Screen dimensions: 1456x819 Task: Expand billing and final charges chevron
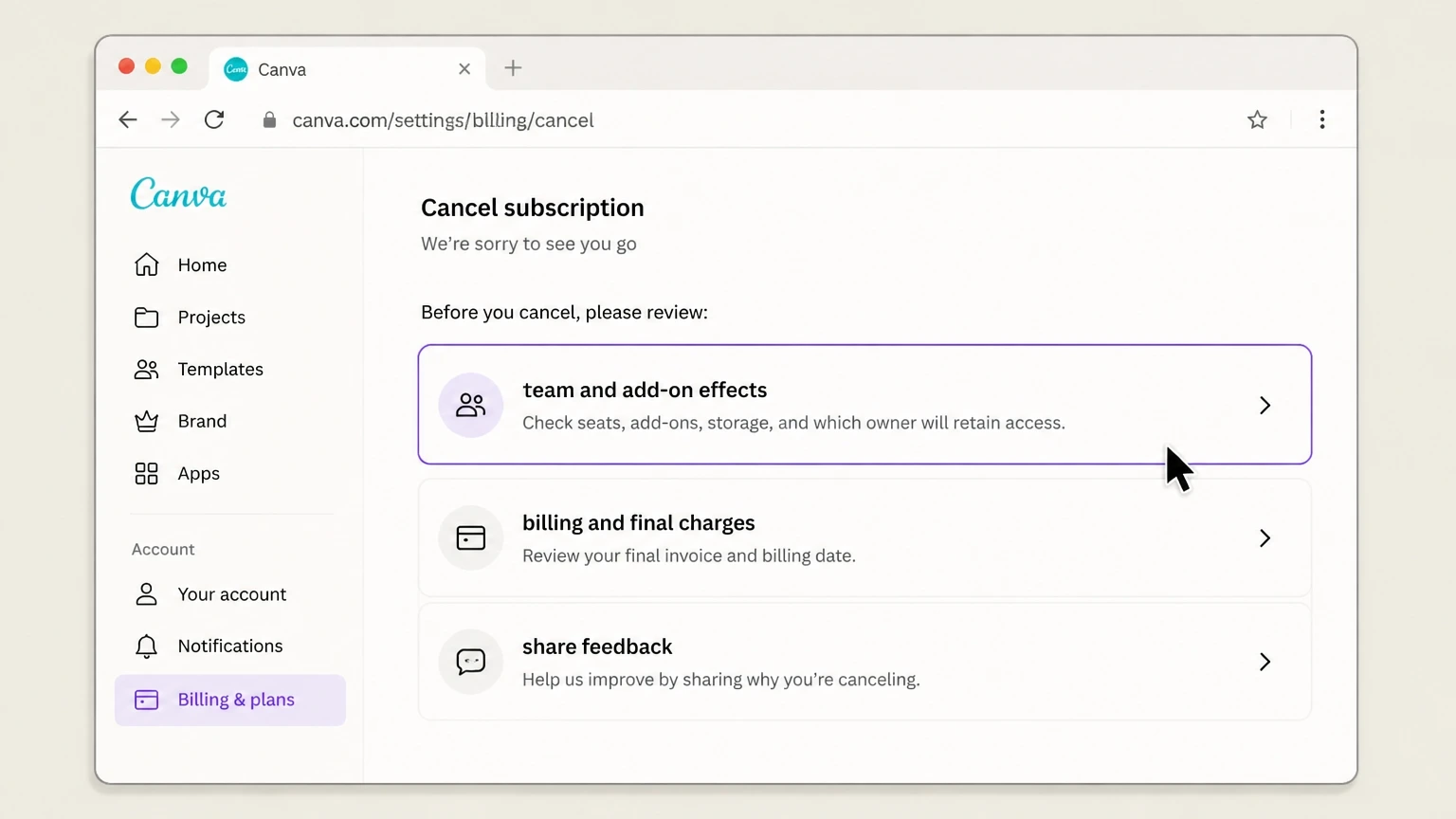point(1265,538)
